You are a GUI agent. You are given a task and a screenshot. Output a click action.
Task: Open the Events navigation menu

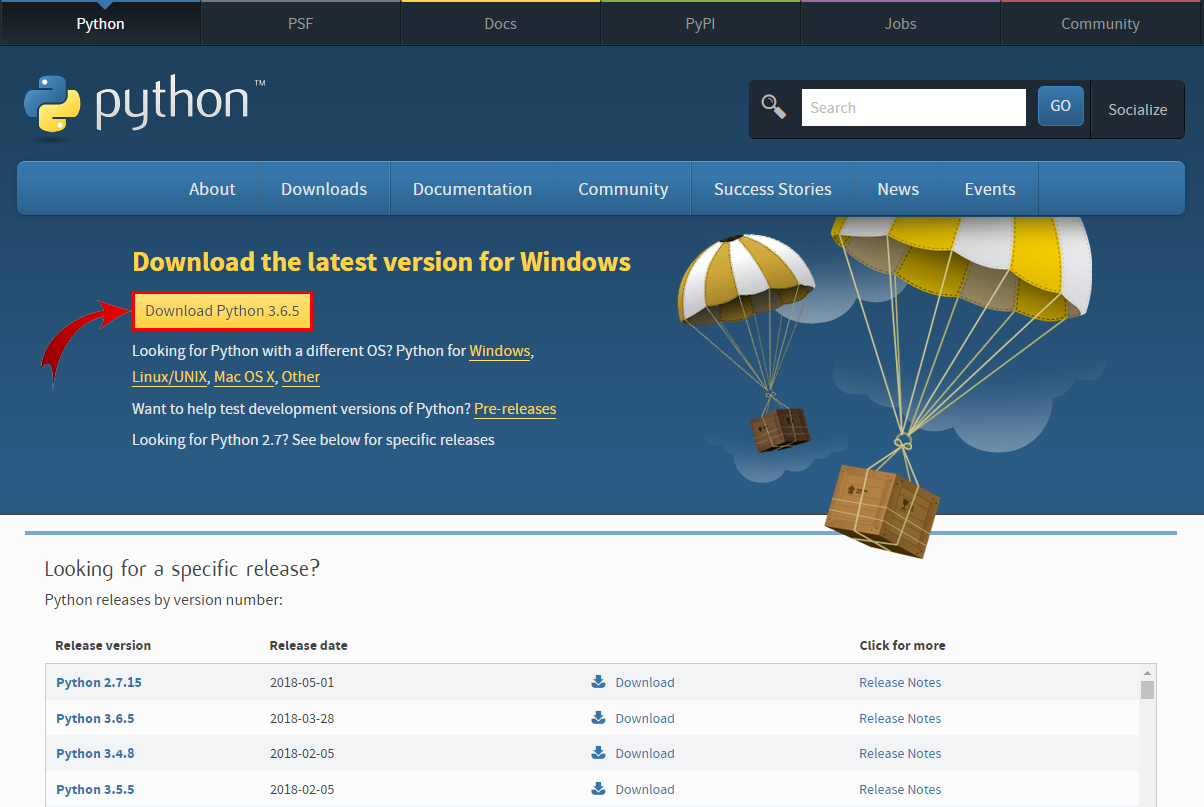coord(990,189)
